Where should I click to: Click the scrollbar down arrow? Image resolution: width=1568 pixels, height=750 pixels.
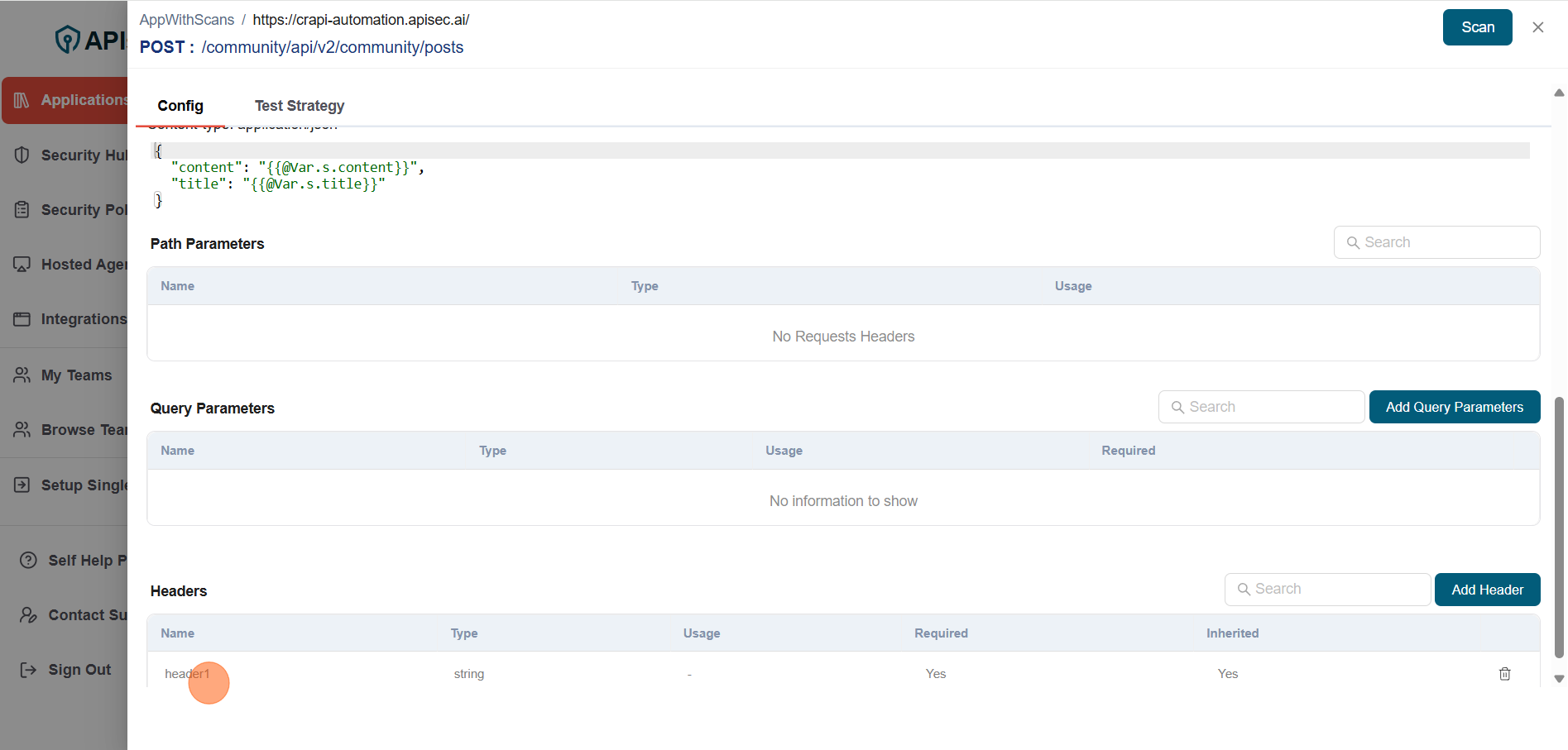tap(1559, 679)
